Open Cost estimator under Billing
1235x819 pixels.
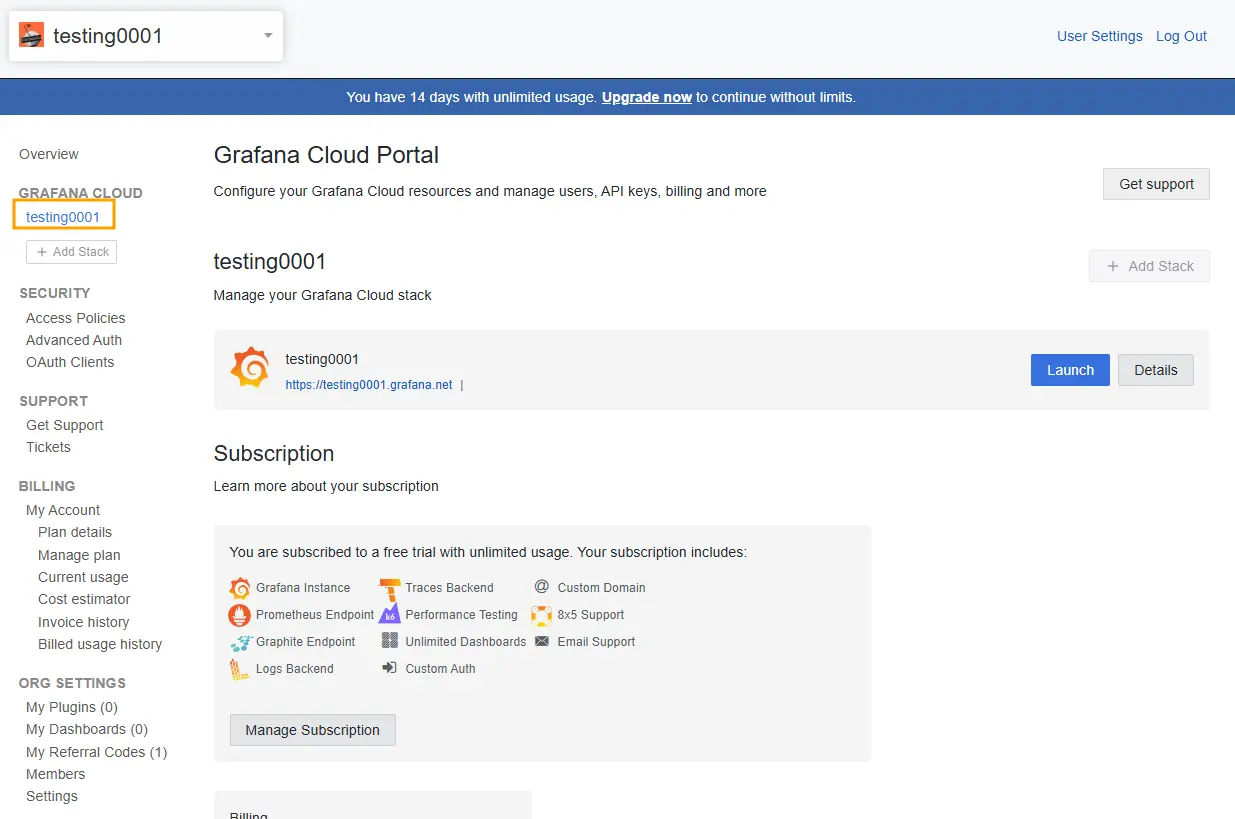point(84,599)
